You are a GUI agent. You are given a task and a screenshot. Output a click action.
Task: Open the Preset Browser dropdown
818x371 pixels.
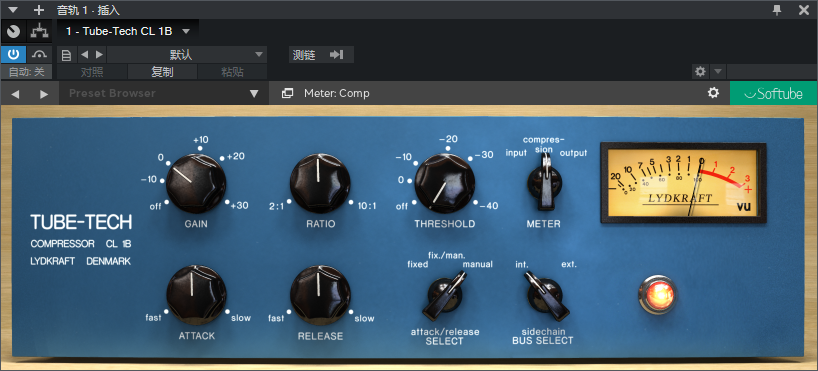(x=163, y=93)
